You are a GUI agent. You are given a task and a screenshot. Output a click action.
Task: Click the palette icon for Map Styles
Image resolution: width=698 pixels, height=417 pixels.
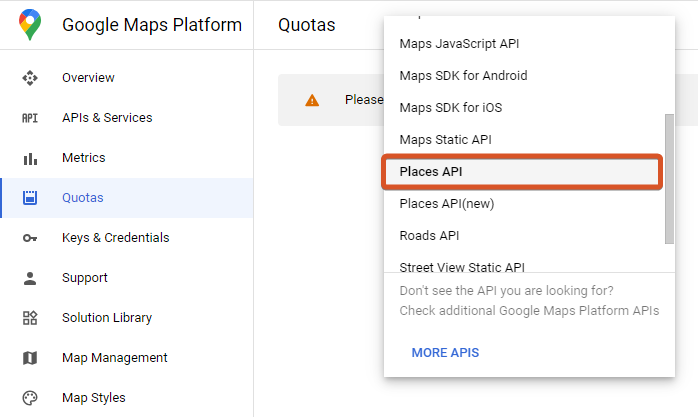coord(30,398)
